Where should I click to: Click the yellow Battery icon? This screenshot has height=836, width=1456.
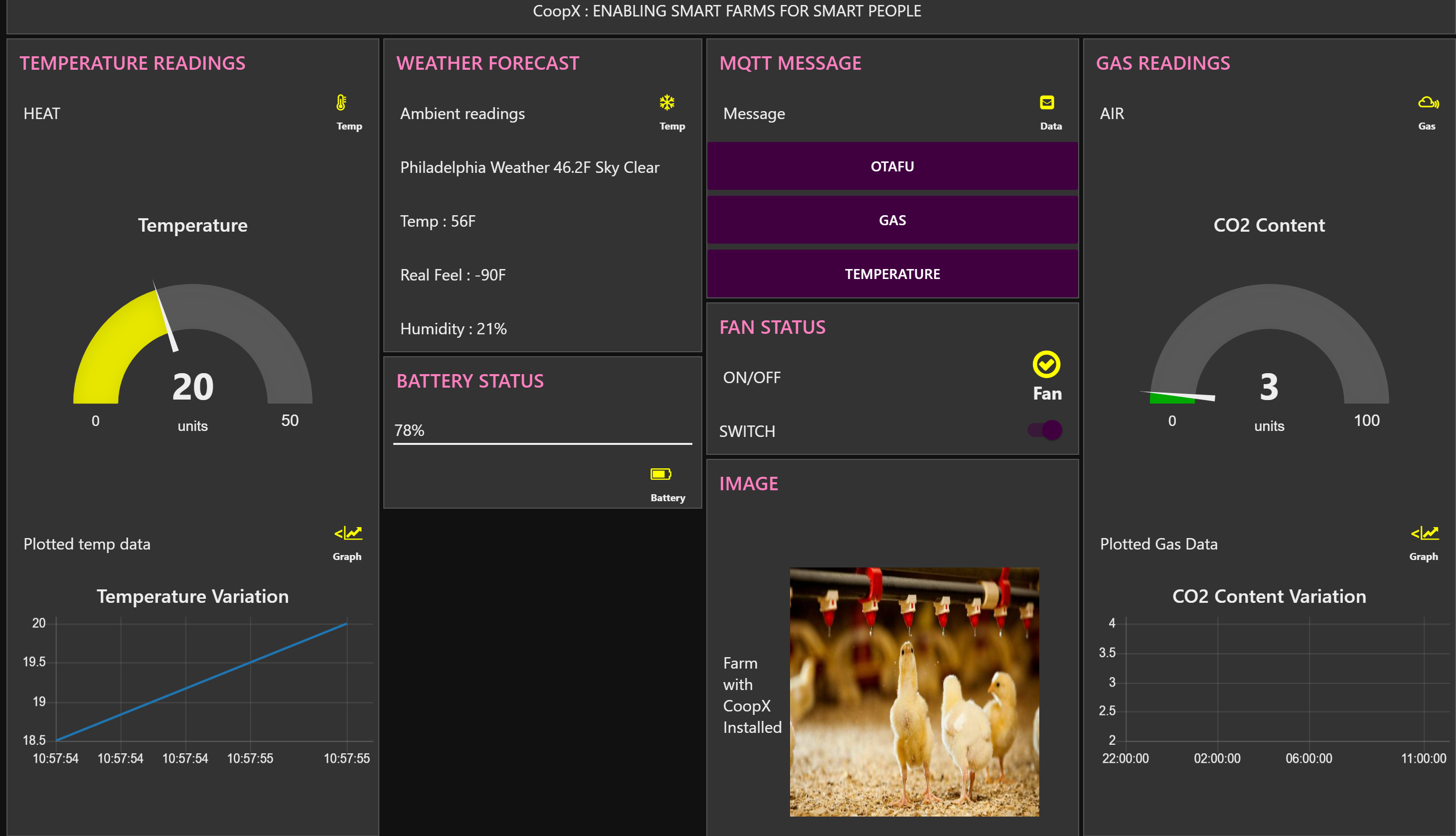coord(660,474)
